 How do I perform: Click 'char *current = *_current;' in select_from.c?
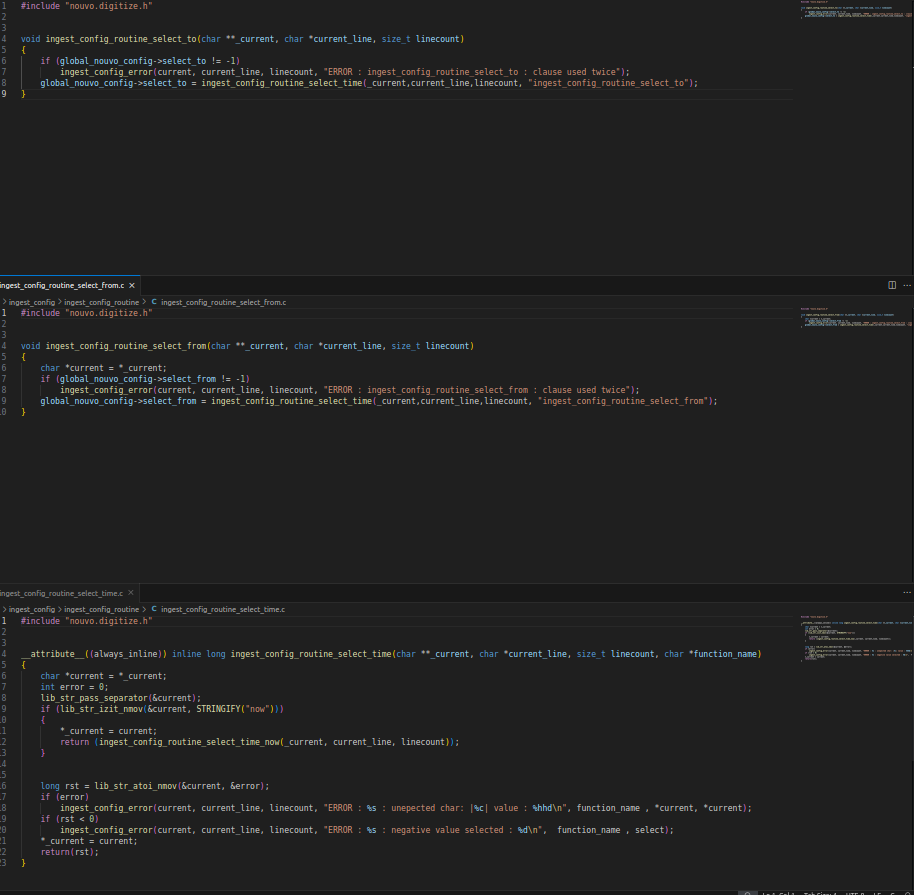pyautogui.click(x=103, y=368)
